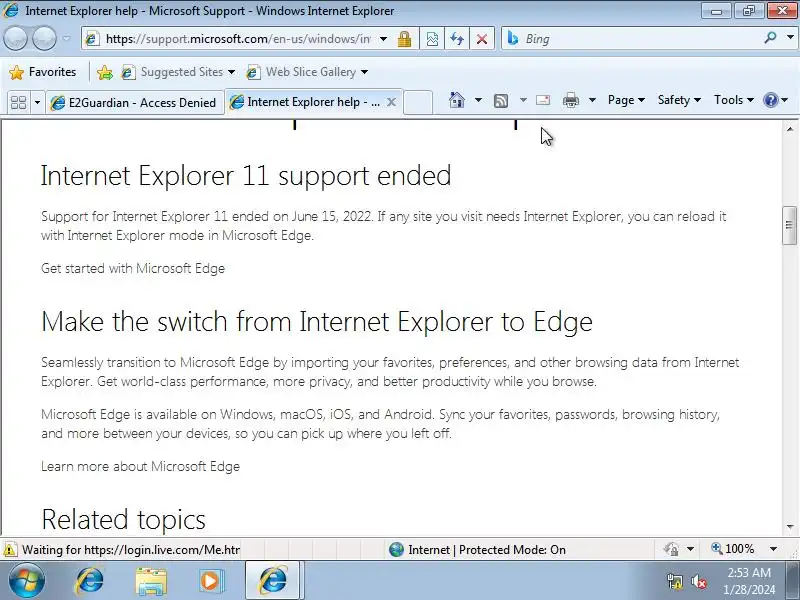
Task: Open the zoom level dropdown arrow
Action: pos(773,549)
